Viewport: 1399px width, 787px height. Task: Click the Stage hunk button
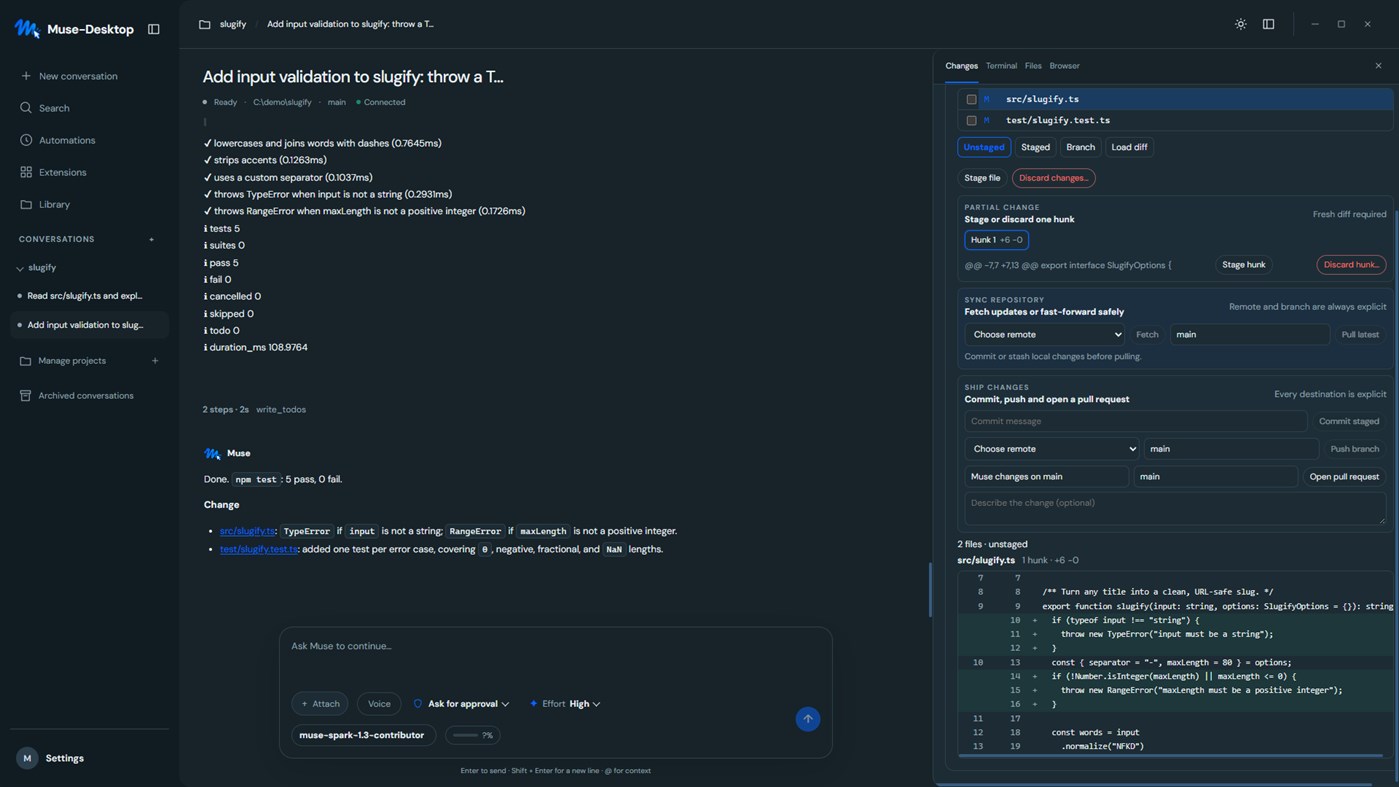coord(1244,265)
